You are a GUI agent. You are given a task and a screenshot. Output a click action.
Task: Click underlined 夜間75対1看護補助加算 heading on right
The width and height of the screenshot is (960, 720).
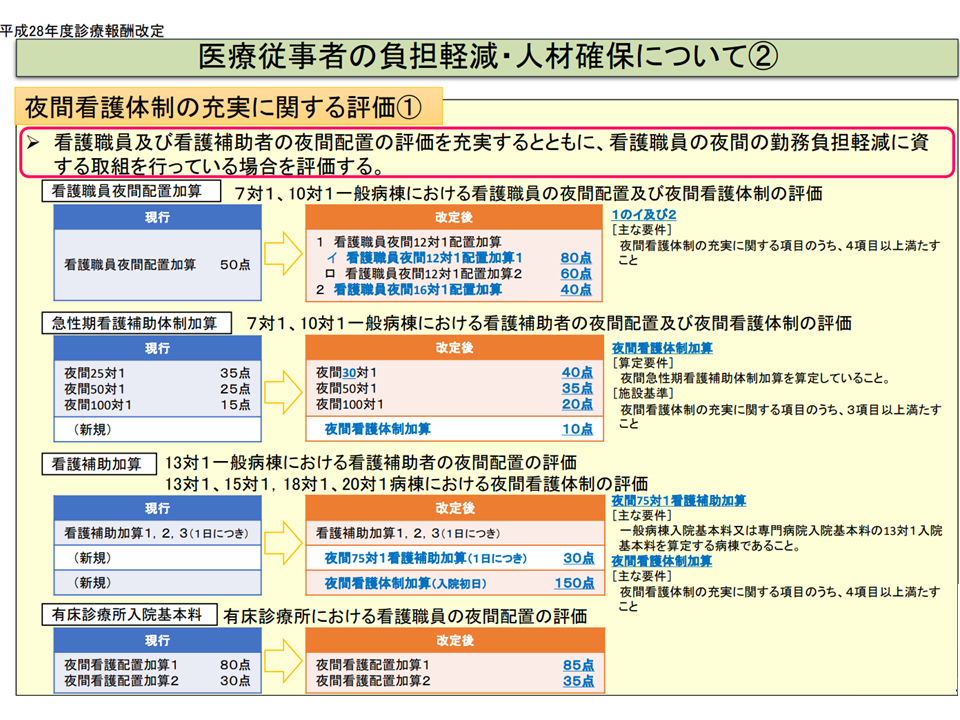tap(679, 501)
